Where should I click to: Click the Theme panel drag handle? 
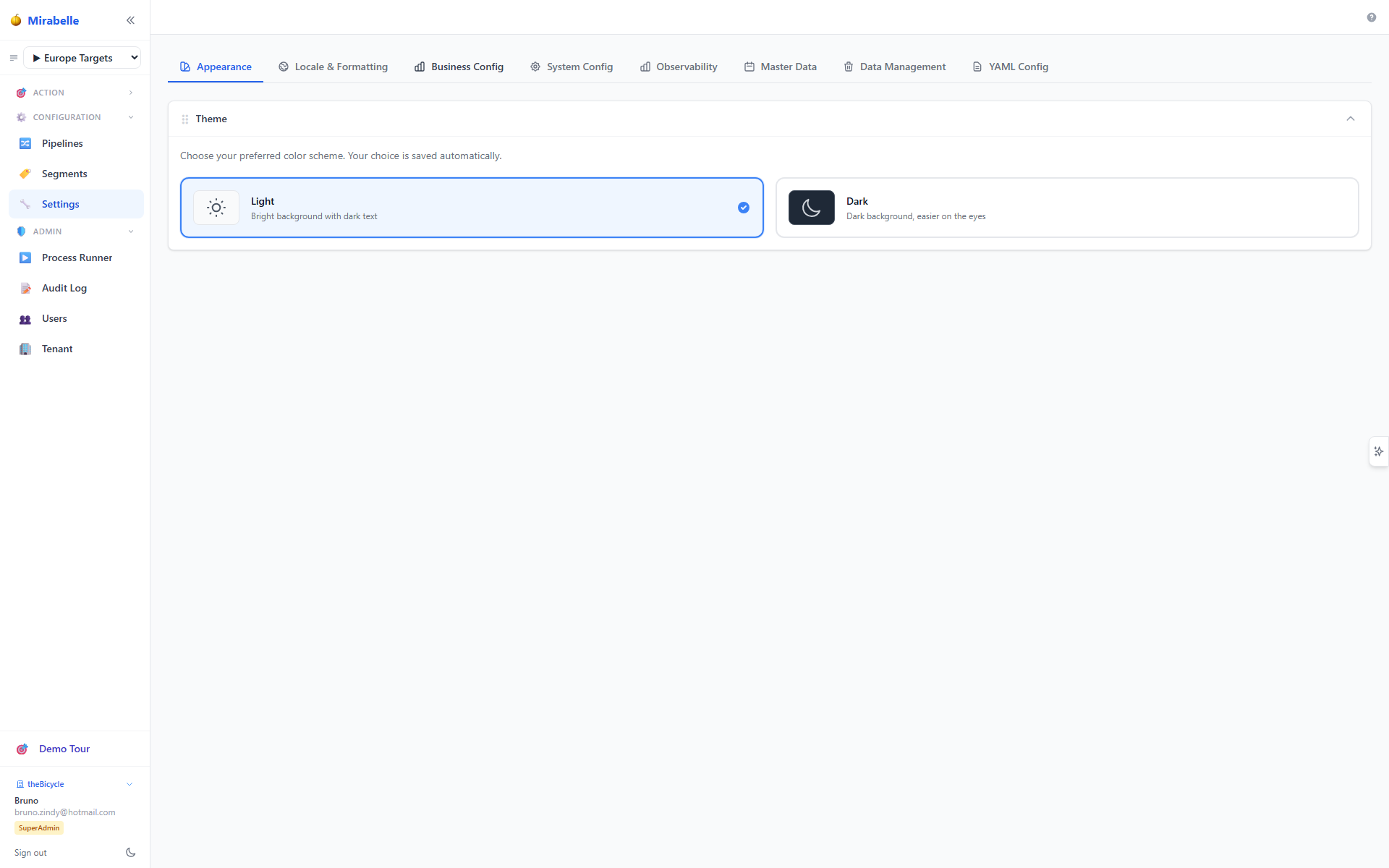(185, 119)
